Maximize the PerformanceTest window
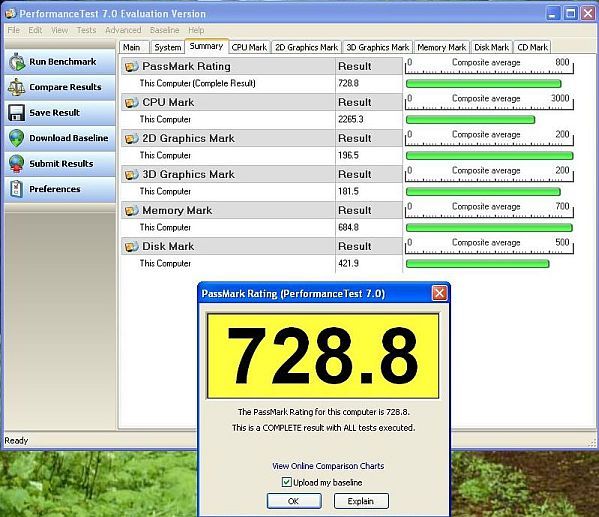 [570, 14]
